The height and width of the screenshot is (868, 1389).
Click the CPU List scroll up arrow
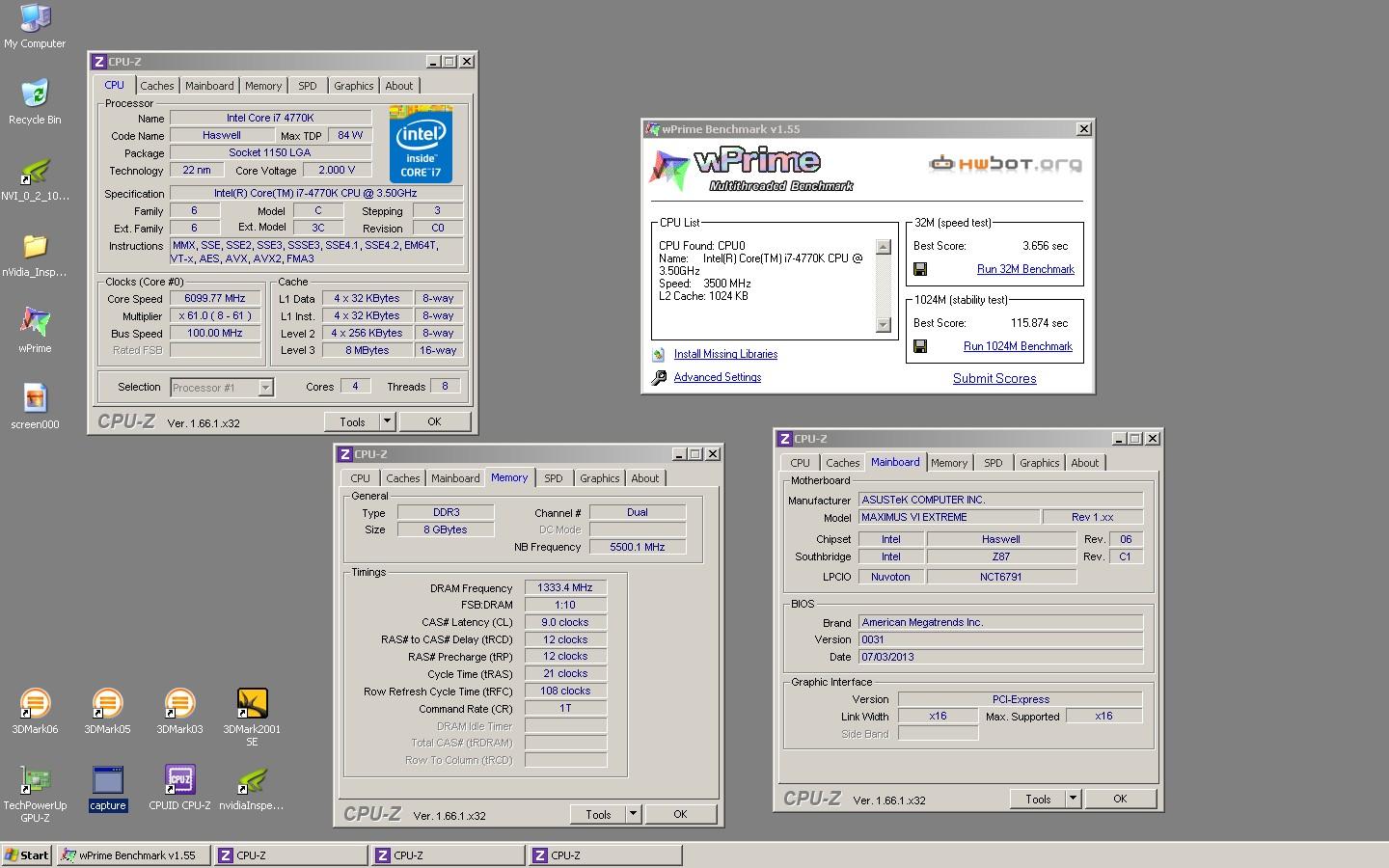pyautogui.click(x=883, y=247)
